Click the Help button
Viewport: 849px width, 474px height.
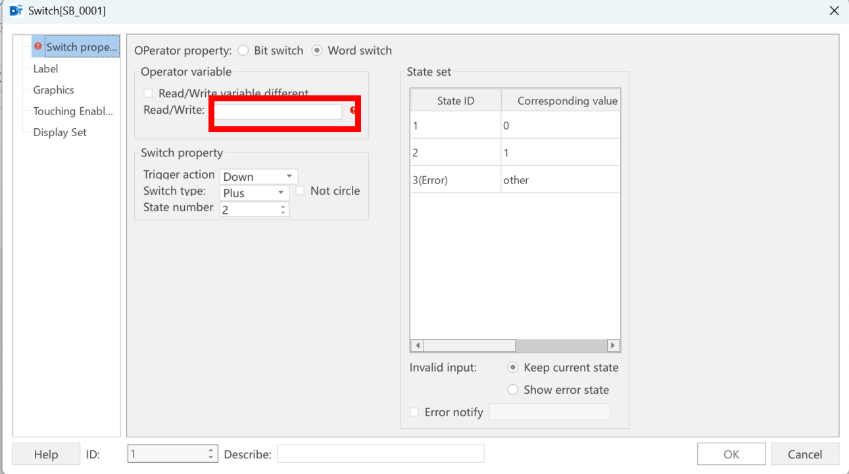coord(46,454)
